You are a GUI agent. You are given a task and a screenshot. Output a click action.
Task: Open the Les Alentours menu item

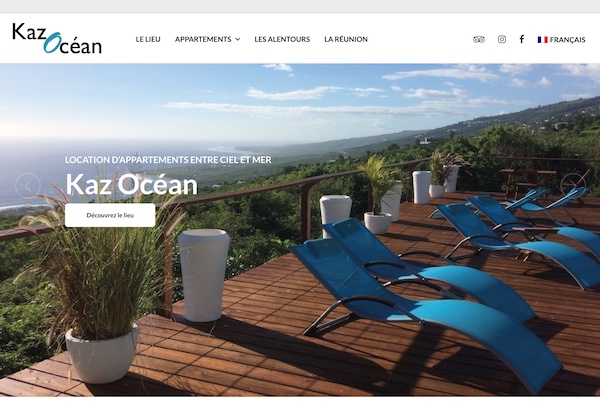click(282, 39)
